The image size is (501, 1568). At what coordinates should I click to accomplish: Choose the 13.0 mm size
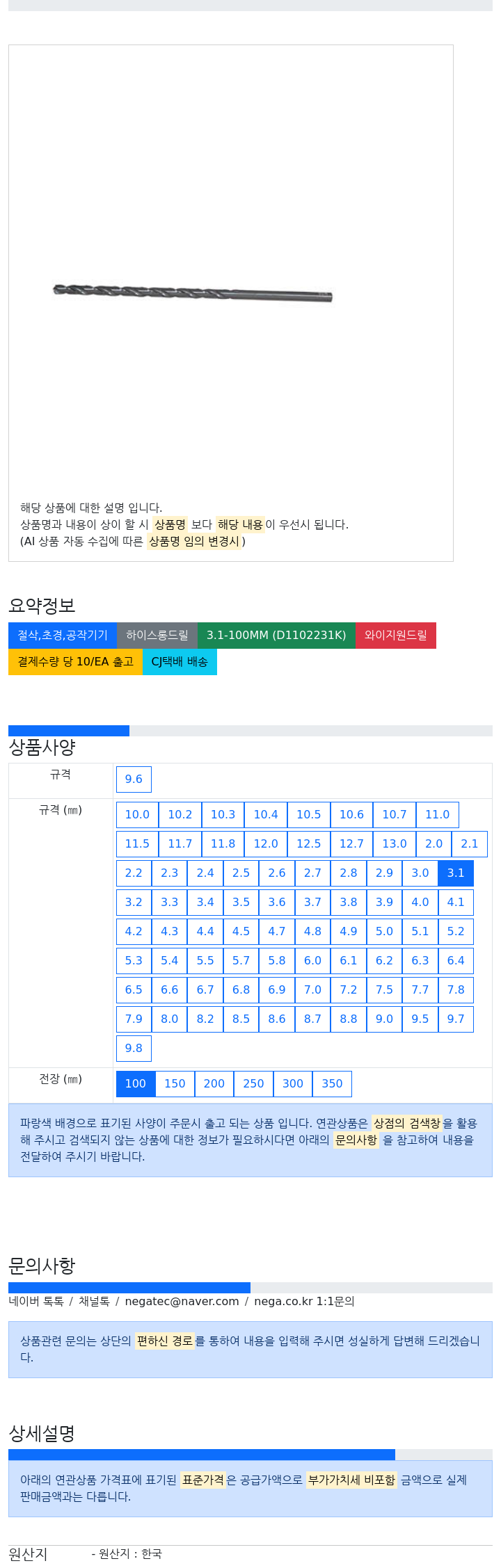coord(395,844)
